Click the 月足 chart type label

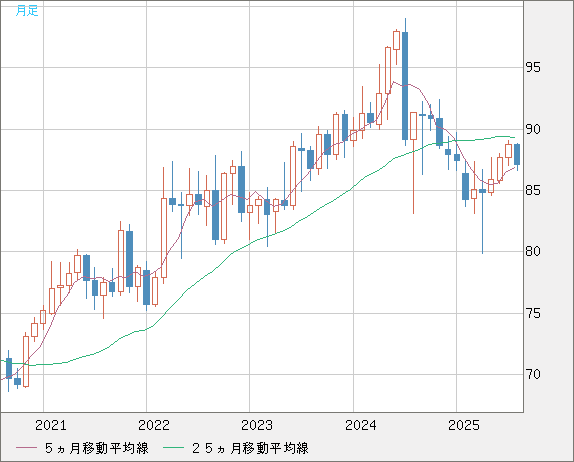point(27,11)
